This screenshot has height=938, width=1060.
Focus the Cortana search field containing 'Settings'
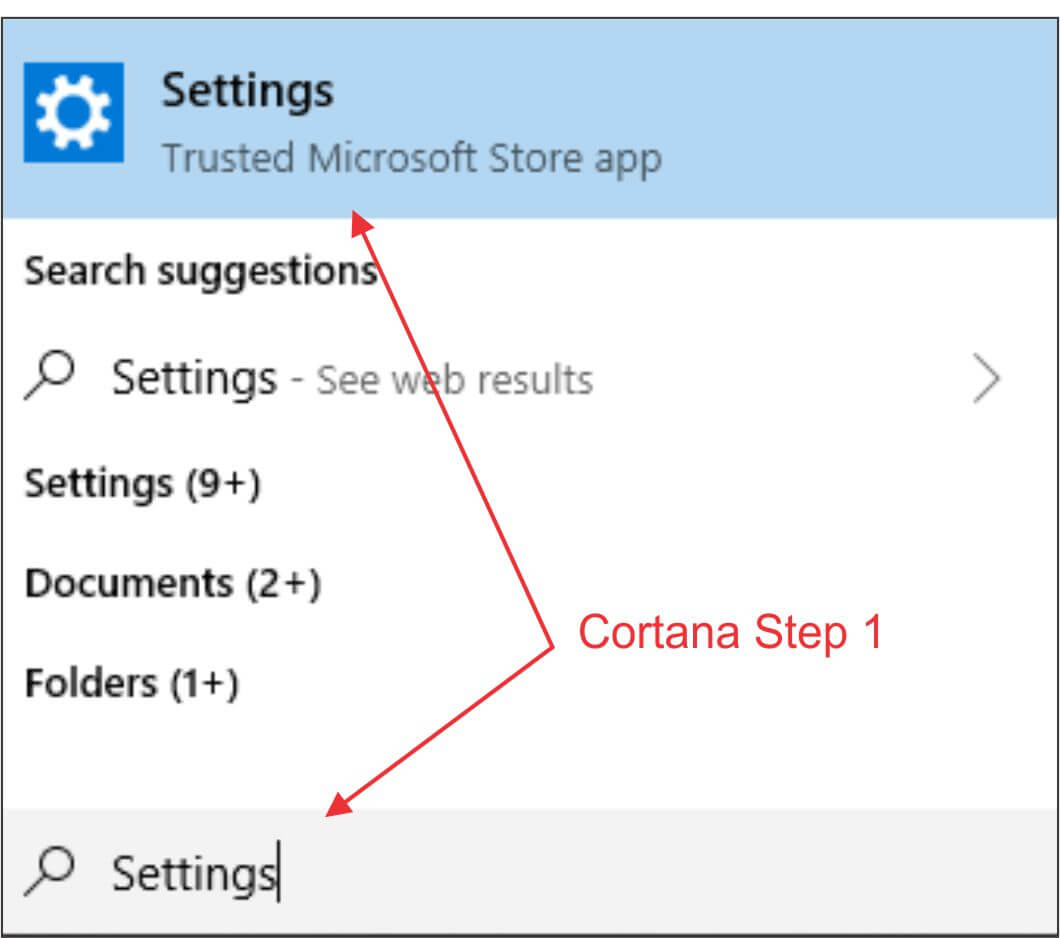[530, 872]
